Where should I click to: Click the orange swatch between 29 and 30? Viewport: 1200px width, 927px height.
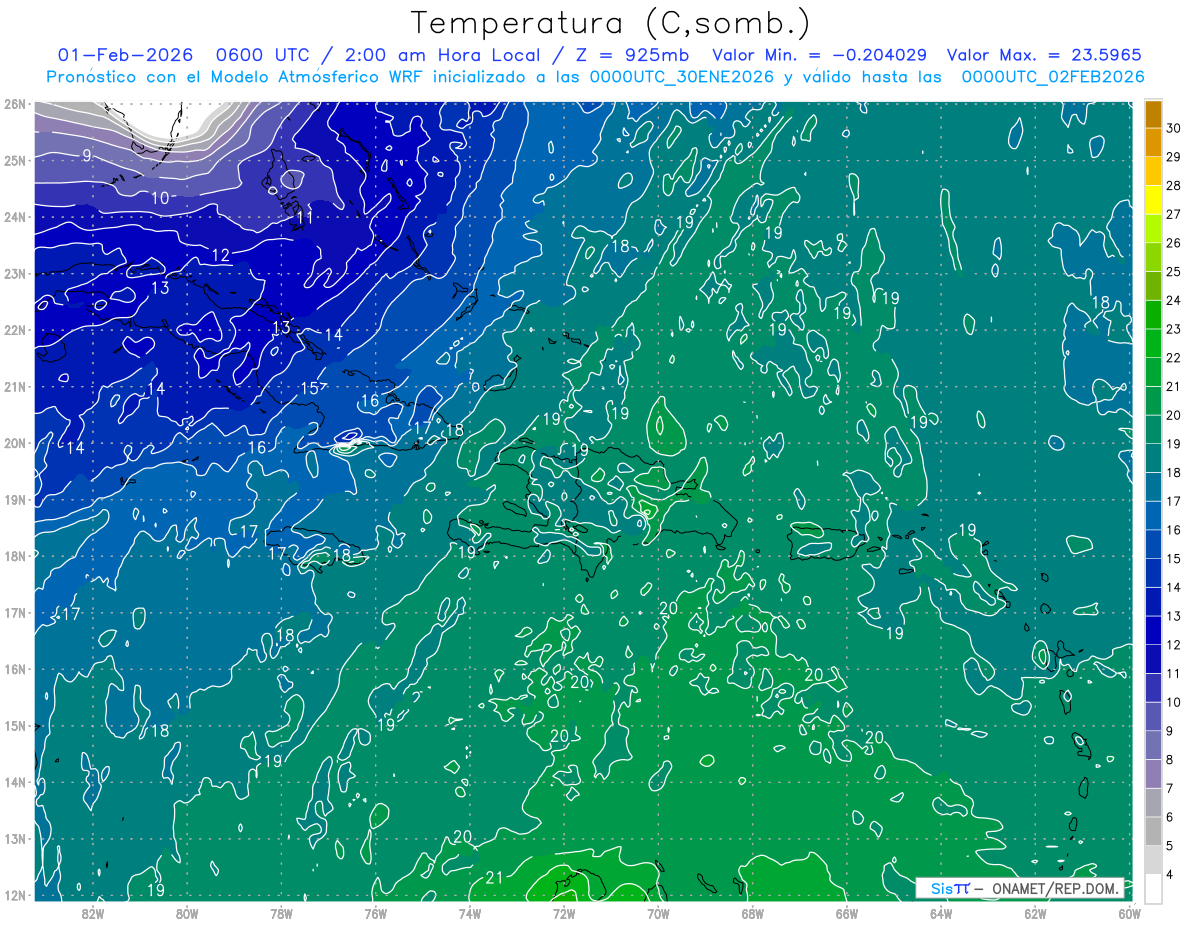[1153, 142]
